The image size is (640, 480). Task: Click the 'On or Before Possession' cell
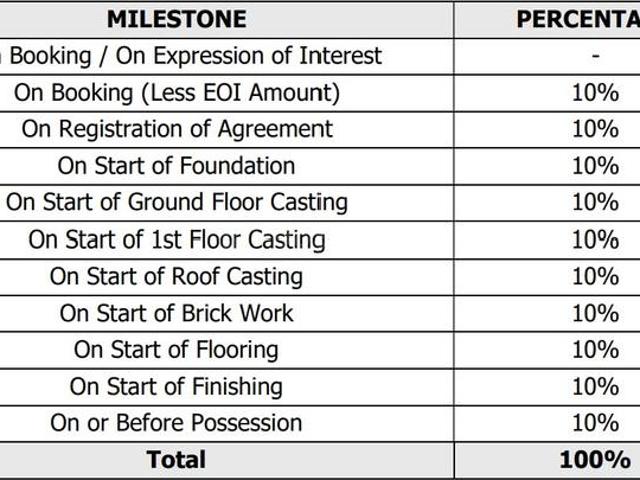coord(176,422)
